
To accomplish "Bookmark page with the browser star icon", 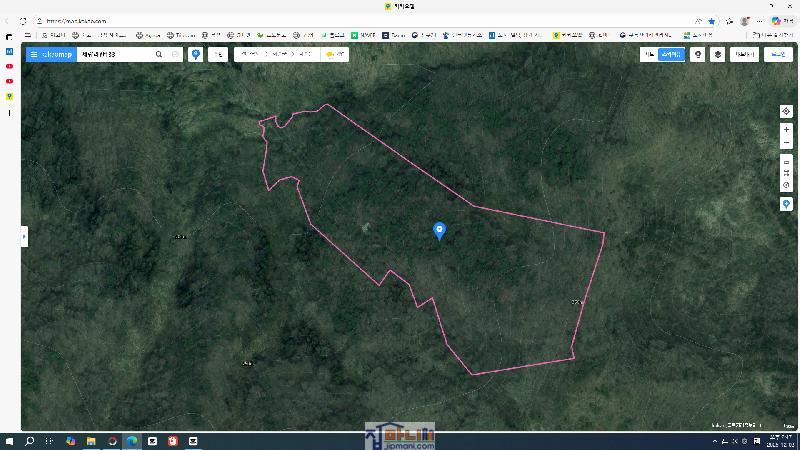I will point(711,21).
